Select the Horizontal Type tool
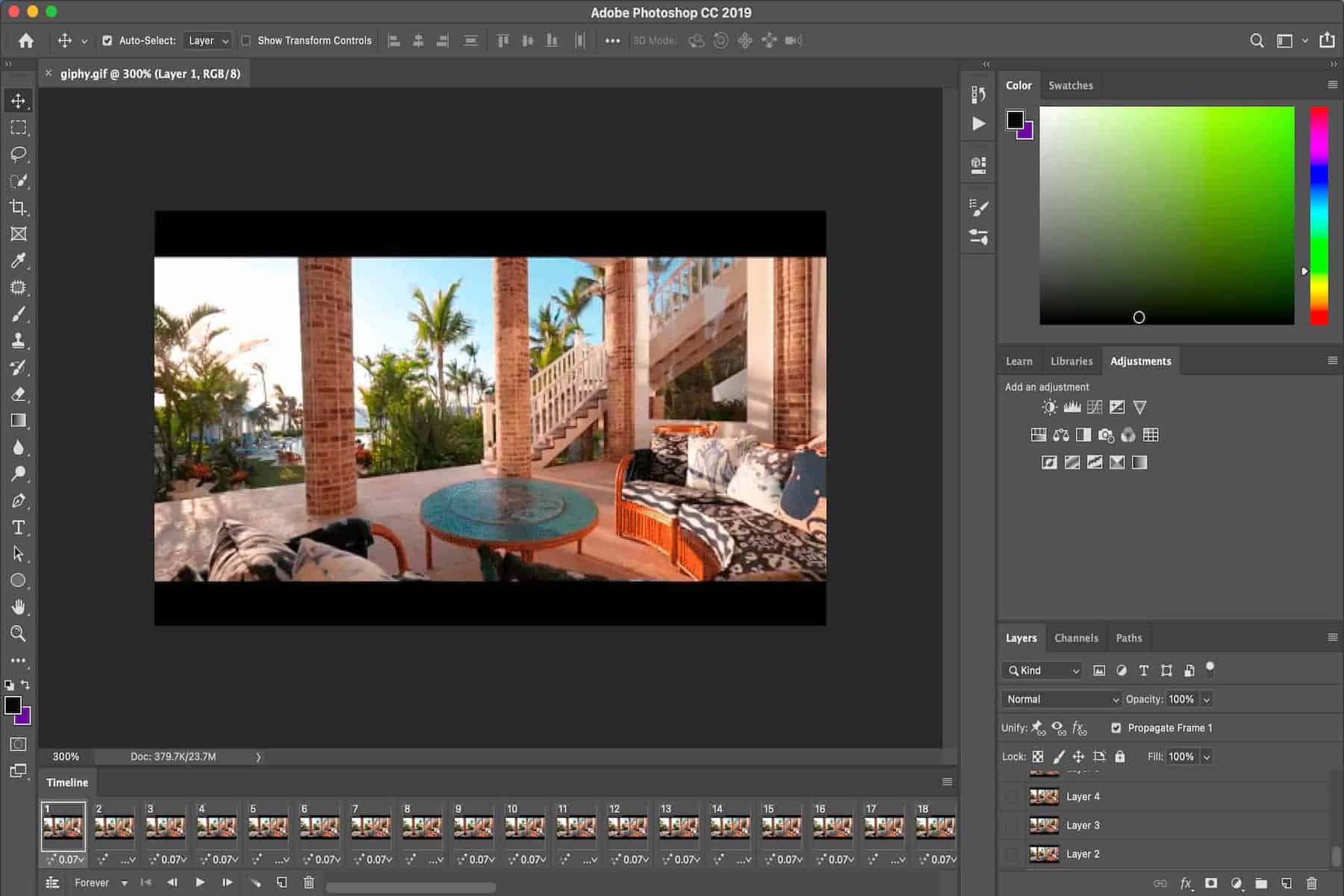Screen dimensions: 1344x896 tap(19, 526)
